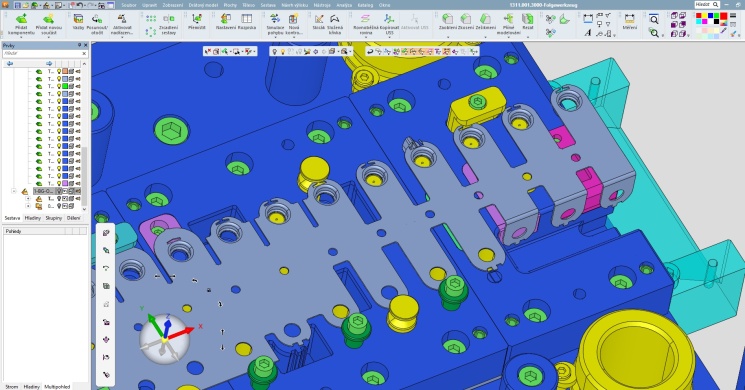Click the Plné modelování icon
This screenshot has height=390, width=745.
coord(508,19)
